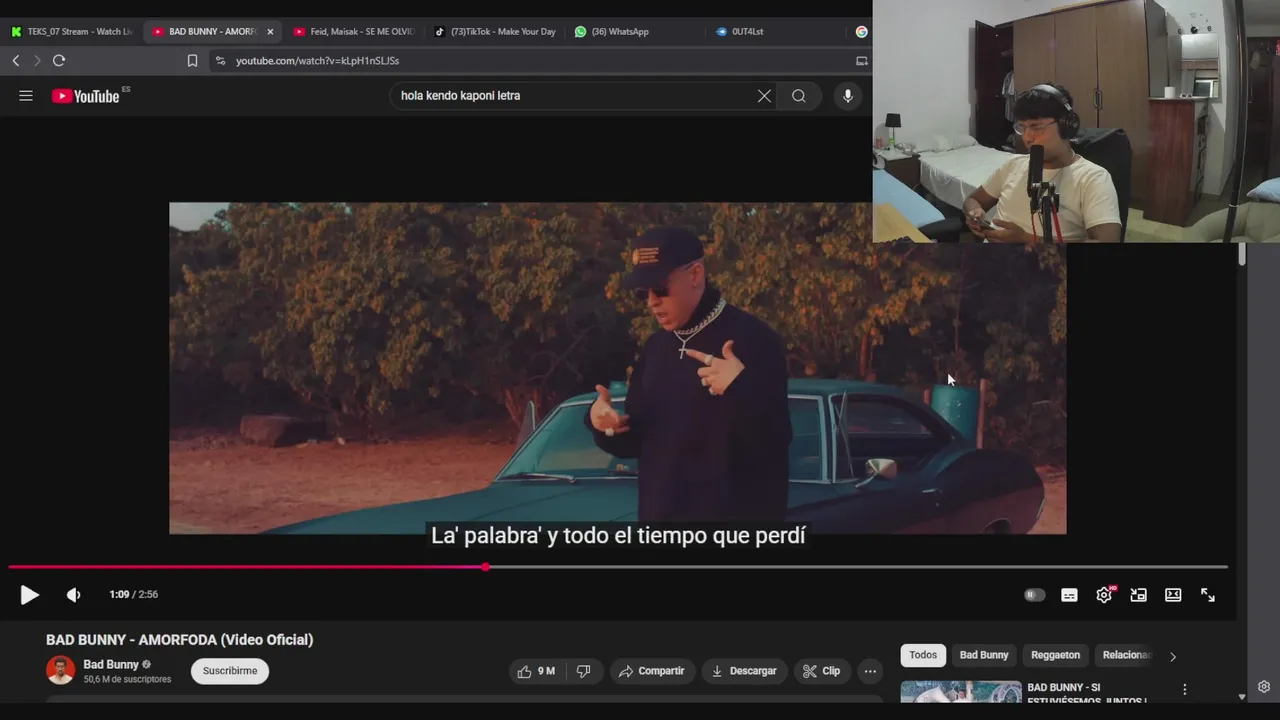Open options menu for SI ESTUVIÉSEMOS JUNTOS video

pos(1185,690)
